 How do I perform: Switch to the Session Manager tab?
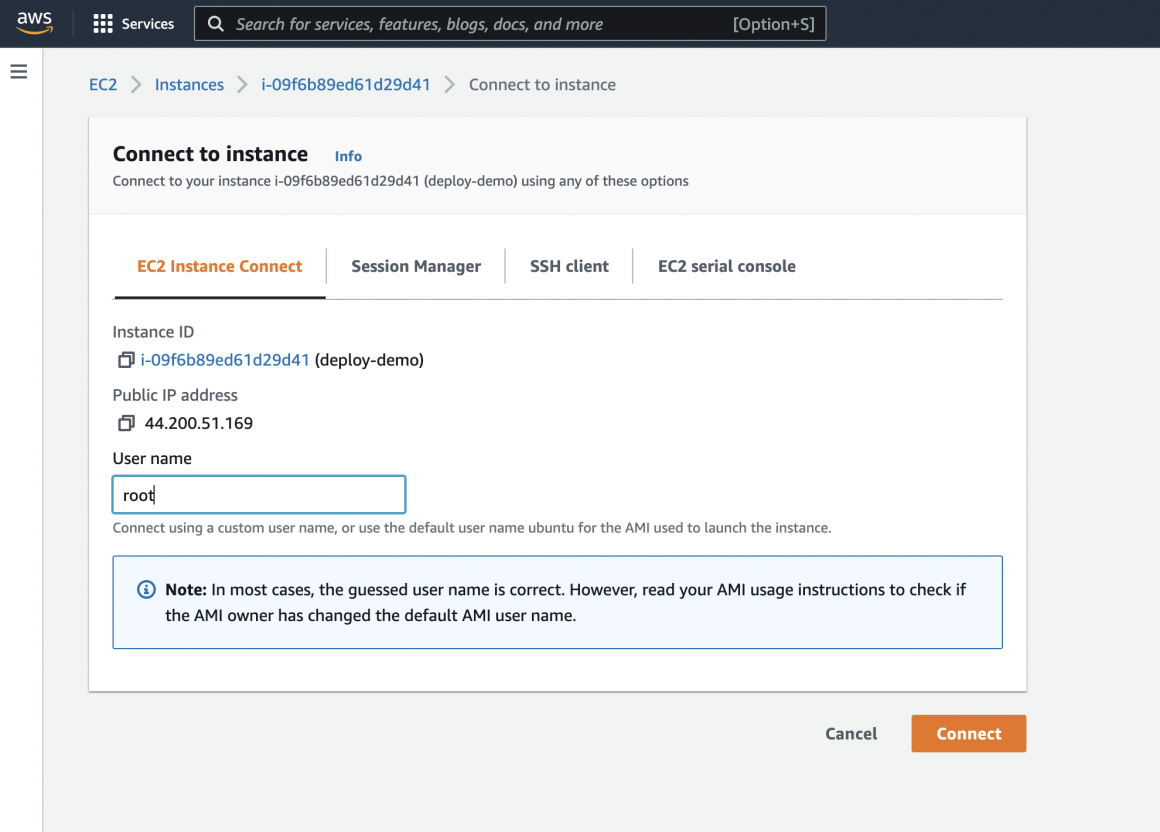416,266
